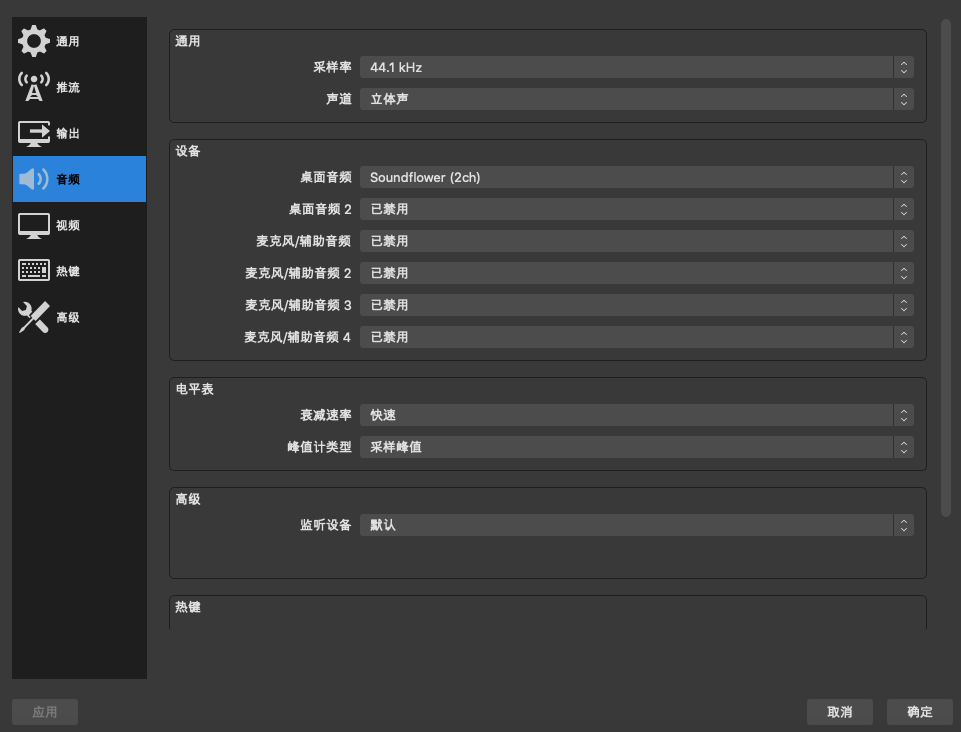
Task: Open the 热键 tab label in sidebar
Action: [x=67, y=272]
